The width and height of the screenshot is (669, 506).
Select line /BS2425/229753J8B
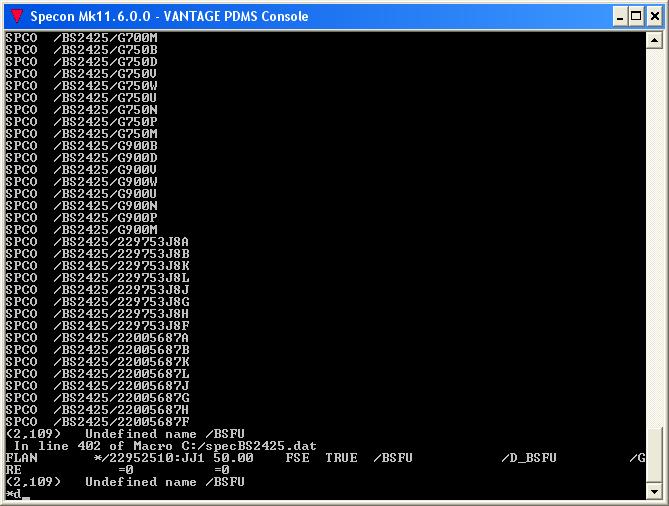click(x=97, y=253)
